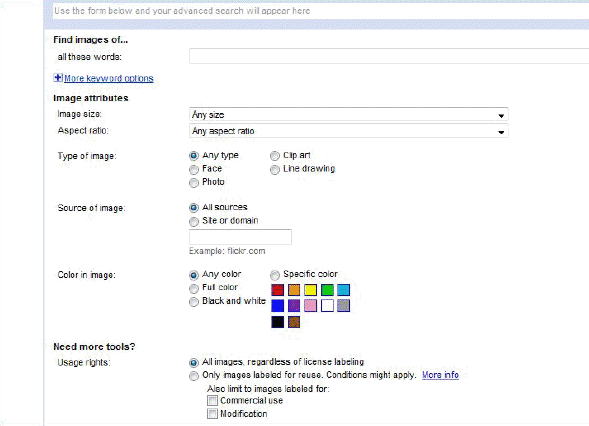Choose the orange color swatch
The image size is (589, 426).
[x=294, y=290]
